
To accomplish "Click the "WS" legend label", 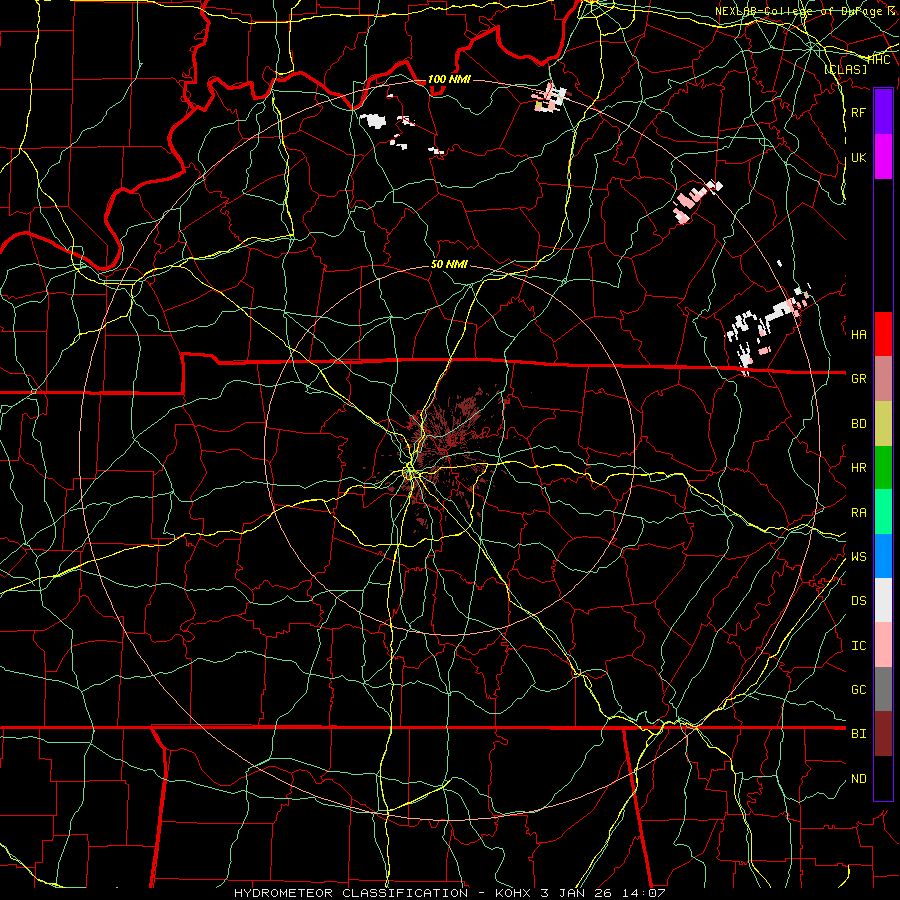I will pos(858,556).
